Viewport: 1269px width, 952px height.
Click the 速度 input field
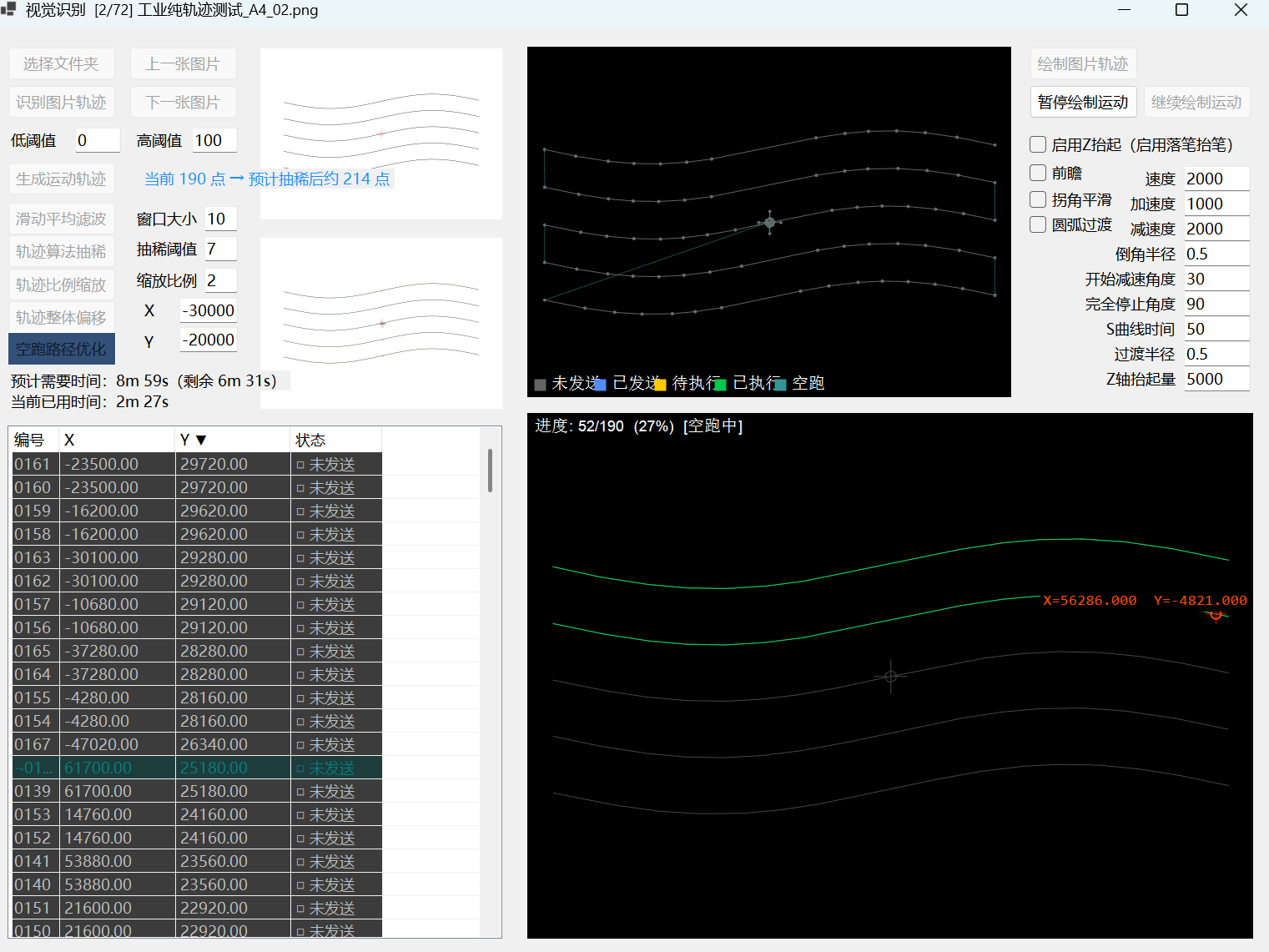click(x=1216, y=179)
